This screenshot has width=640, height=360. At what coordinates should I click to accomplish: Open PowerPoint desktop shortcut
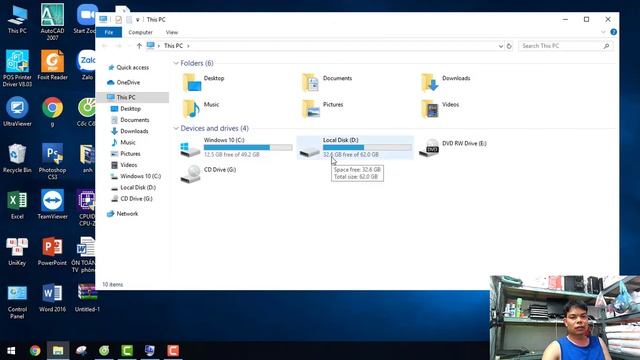click(52, 251)
